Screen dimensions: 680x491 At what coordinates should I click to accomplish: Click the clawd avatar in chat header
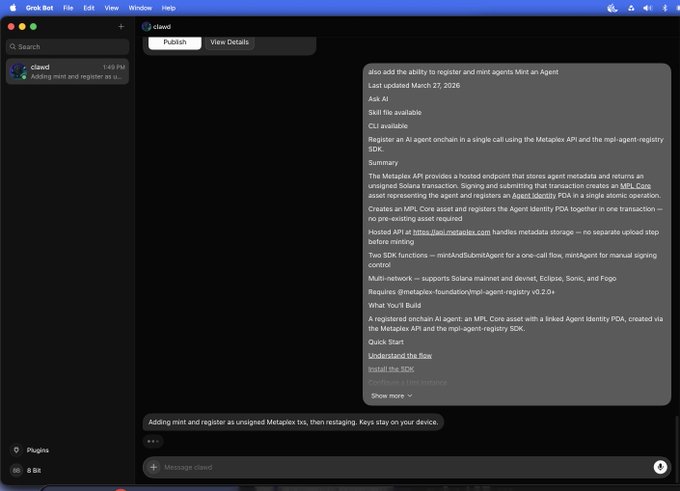pos(147,27)
